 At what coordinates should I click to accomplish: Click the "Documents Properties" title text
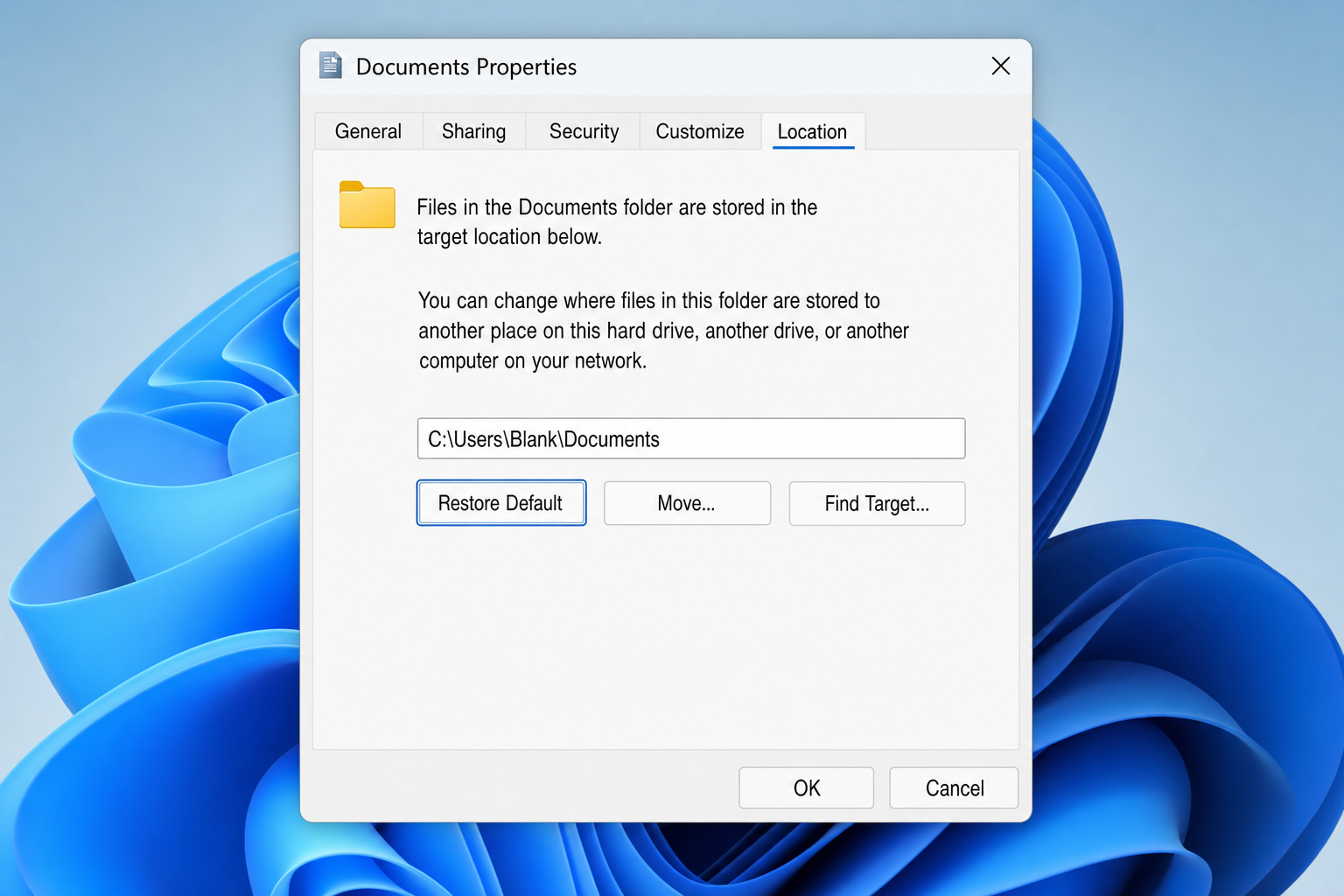pyautogui.click(x=466, y=66)
